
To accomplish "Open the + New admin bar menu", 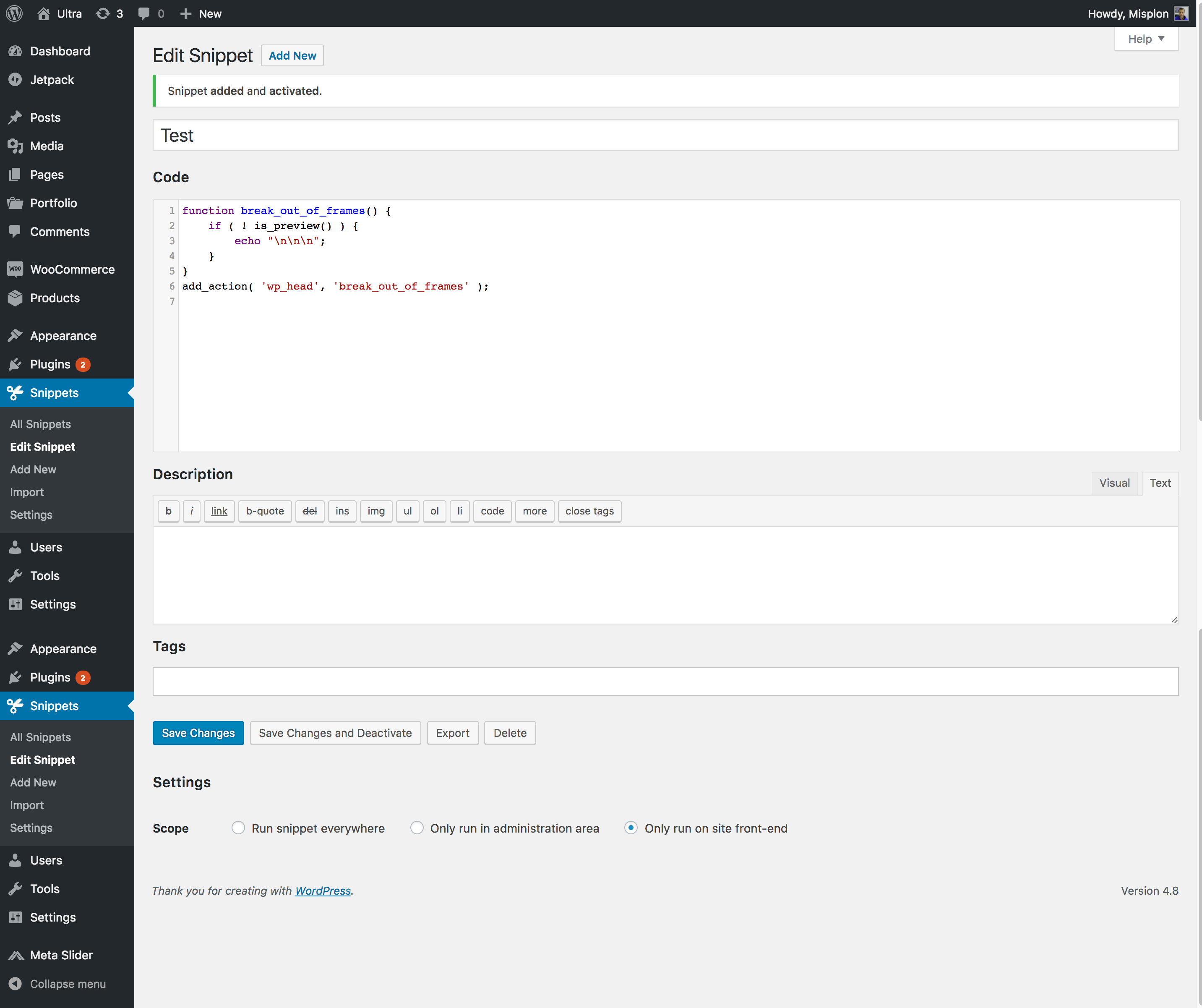I will tap(201, 13).
